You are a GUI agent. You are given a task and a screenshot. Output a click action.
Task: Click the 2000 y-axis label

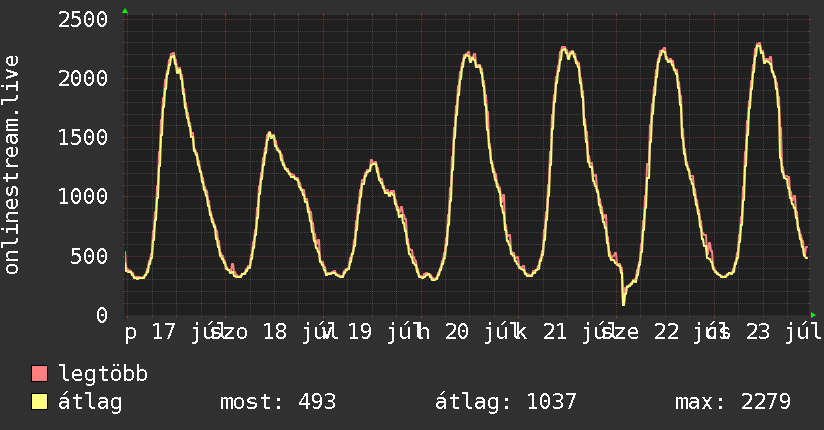point(83,79)
